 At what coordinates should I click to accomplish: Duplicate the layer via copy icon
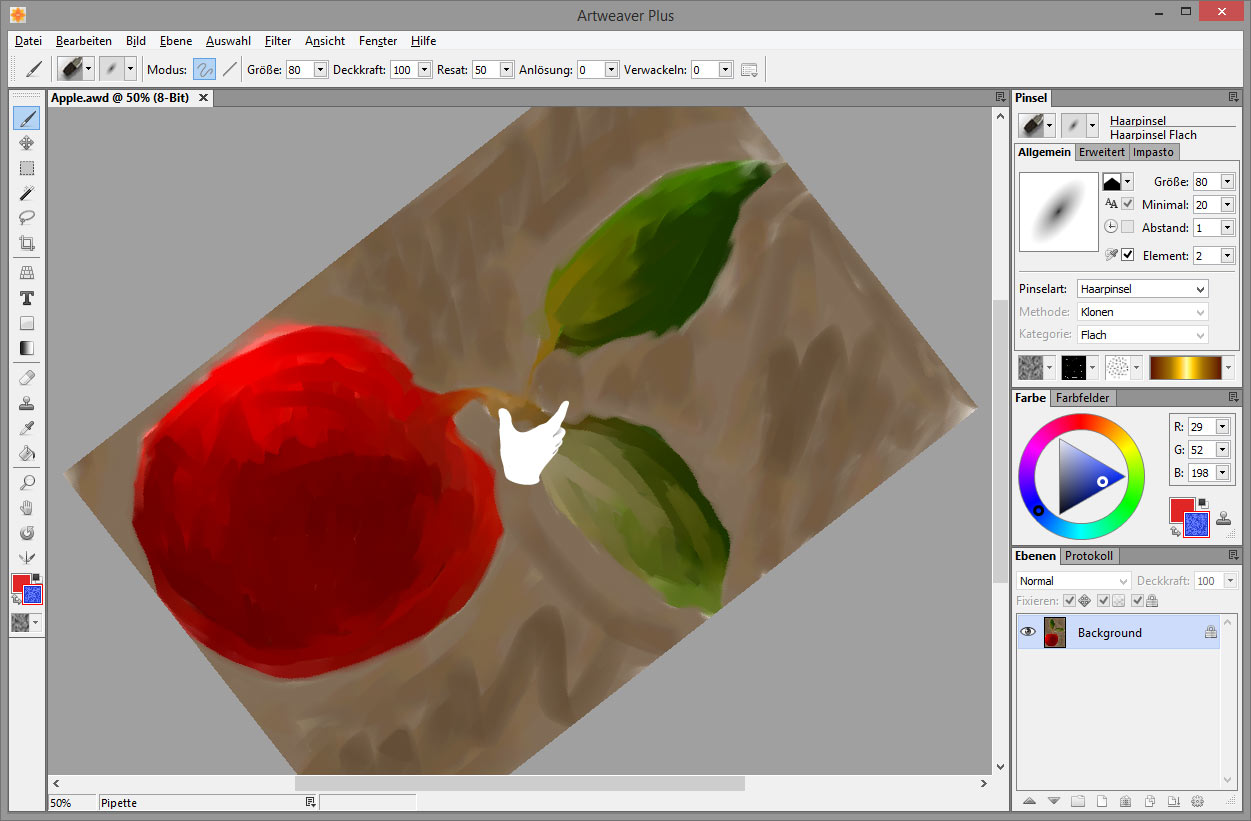pyautogui.click(x=1149, y=801)
